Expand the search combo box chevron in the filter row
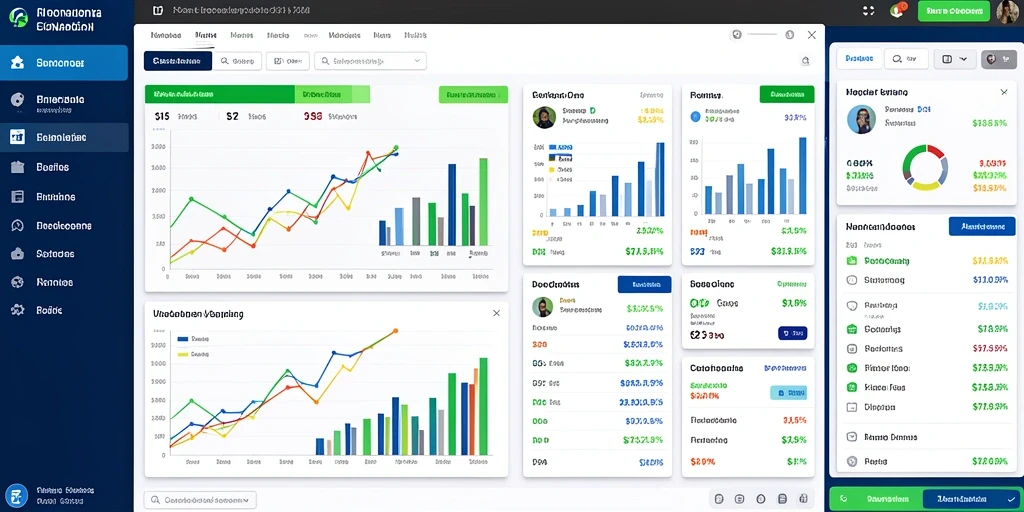 [x=417, y=61]
